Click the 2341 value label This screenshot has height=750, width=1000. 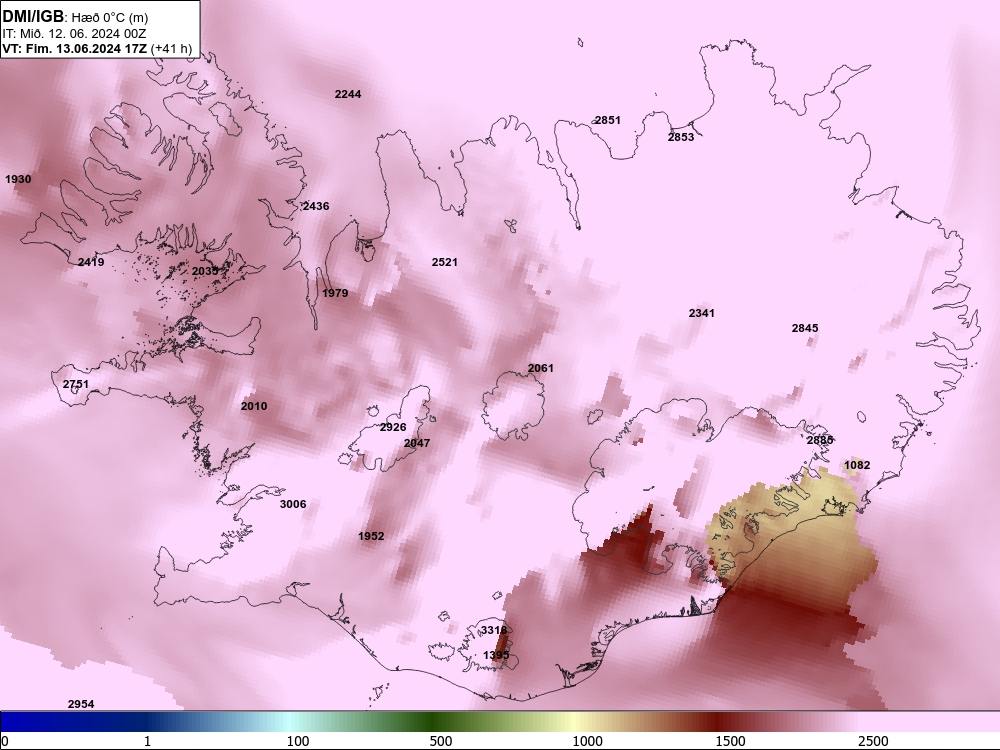point(702,313)
